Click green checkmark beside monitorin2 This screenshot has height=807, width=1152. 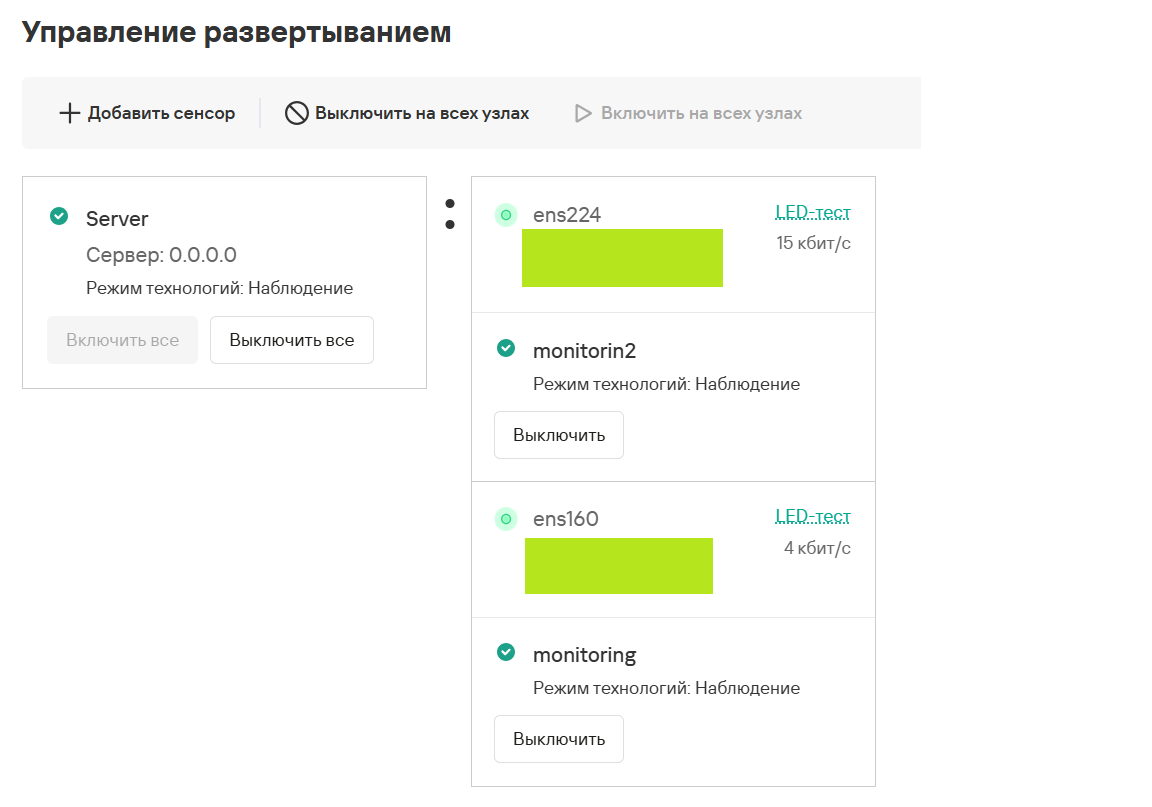(506, 348)
